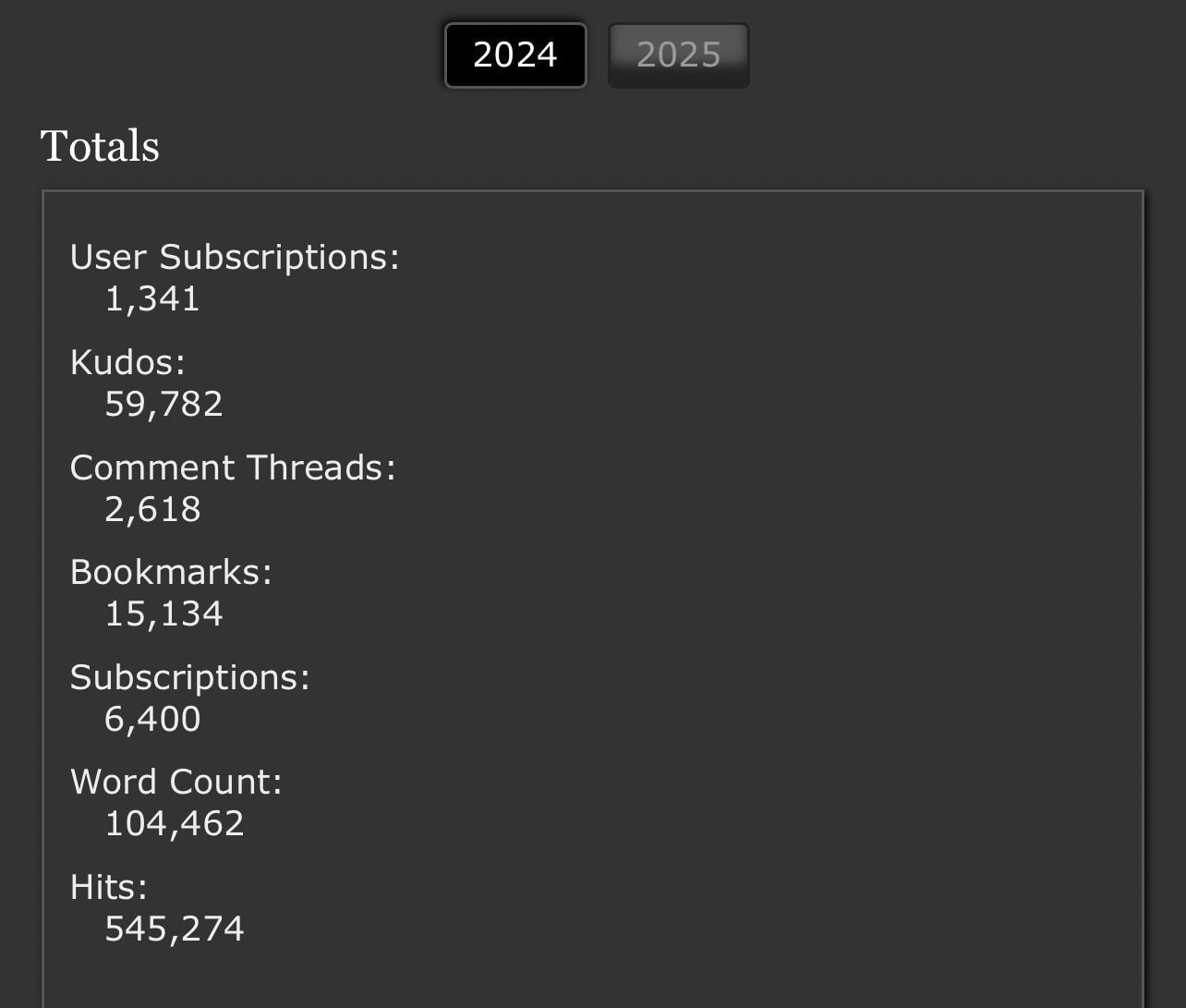The image size is (1186, 1008).
Task: Select the 1,341 user subscriptions value
Action: 152,299
